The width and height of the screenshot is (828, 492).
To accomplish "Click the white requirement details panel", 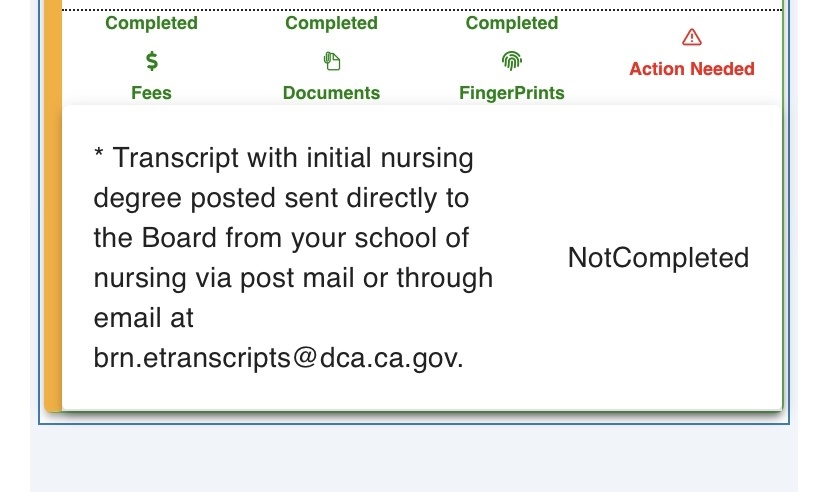I will click(422, 258).
